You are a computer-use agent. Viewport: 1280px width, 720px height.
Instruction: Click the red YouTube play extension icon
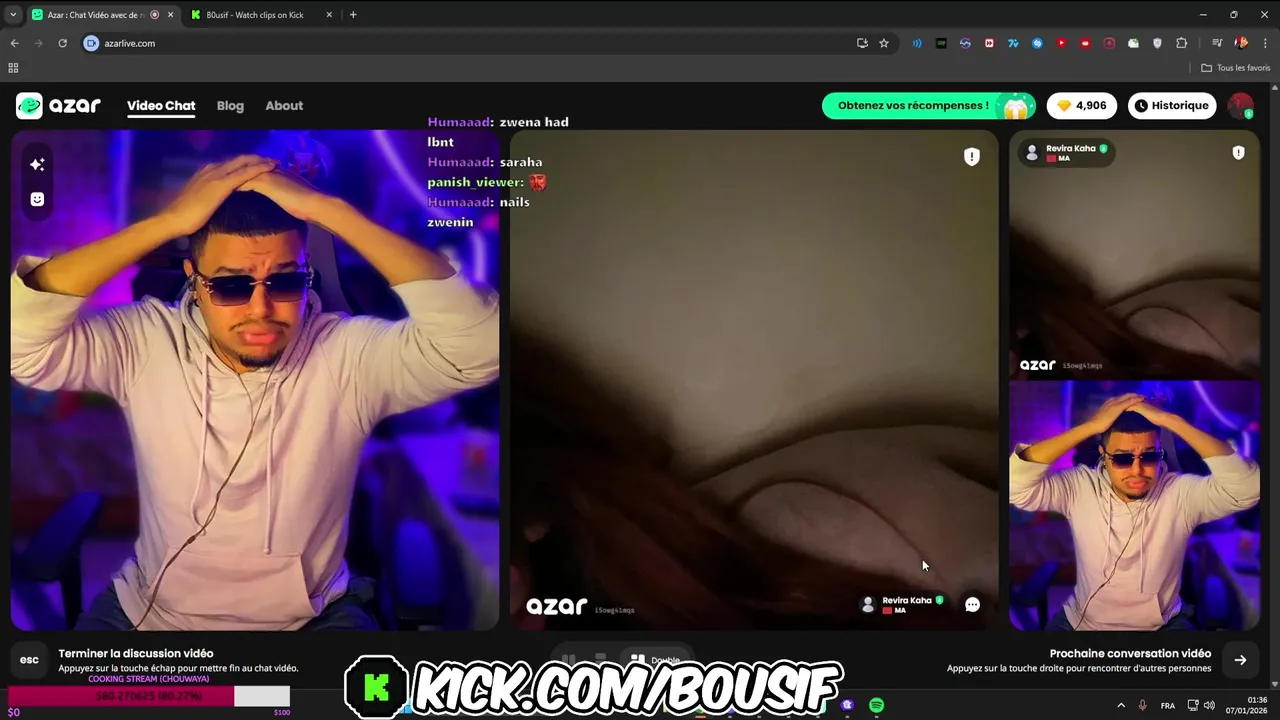(x=1061, y=43)
